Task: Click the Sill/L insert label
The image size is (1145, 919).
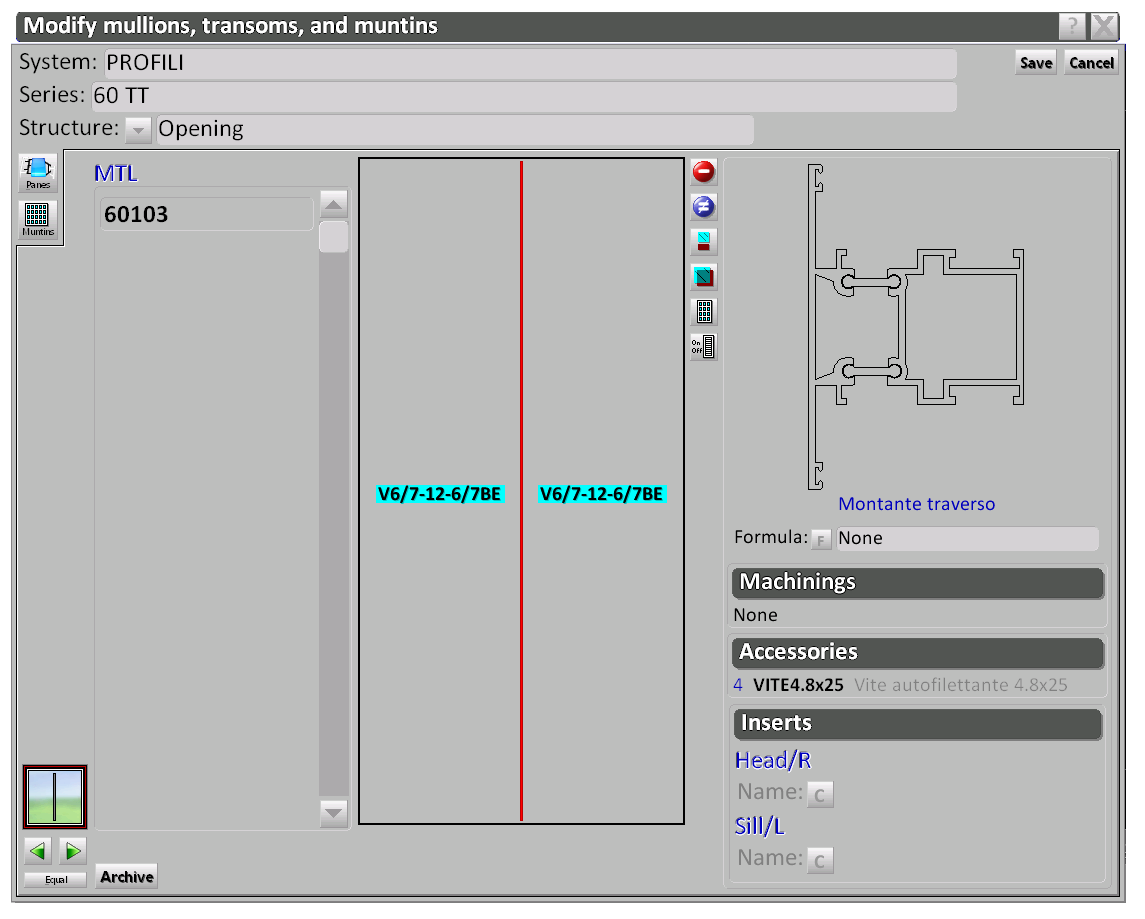Action: [759, 826]
